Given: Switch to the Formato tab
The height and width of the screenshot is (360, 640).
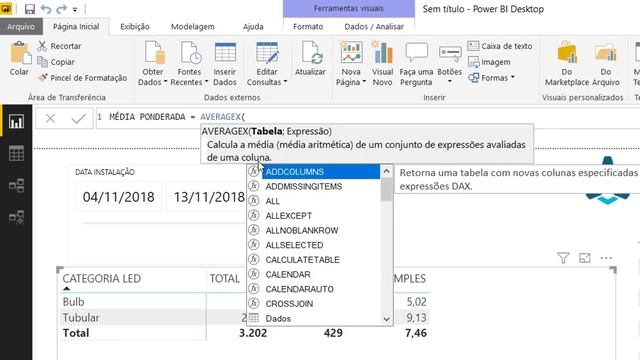Looking at the screenshot, I should (308, 27).
